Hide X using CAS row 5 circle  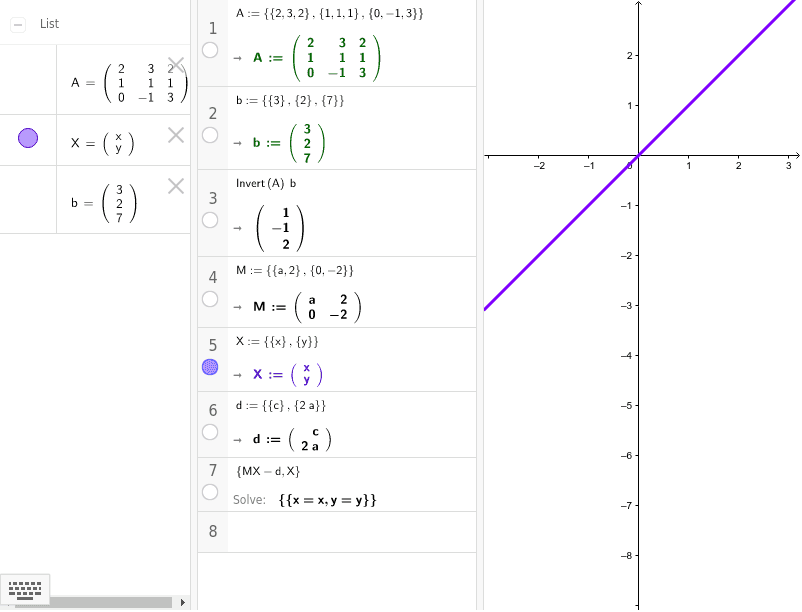pyautogui.click(x=210, y=367)
